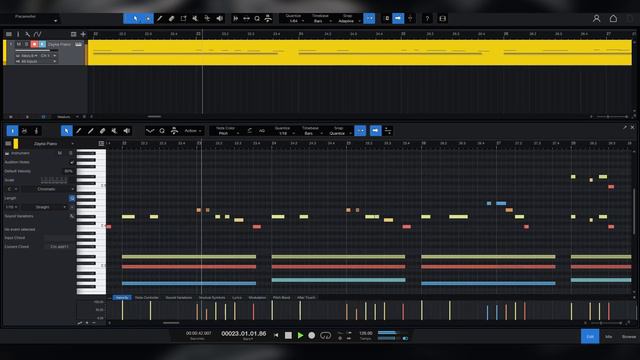Select the editor Mute tool

(x=115, y=131)
